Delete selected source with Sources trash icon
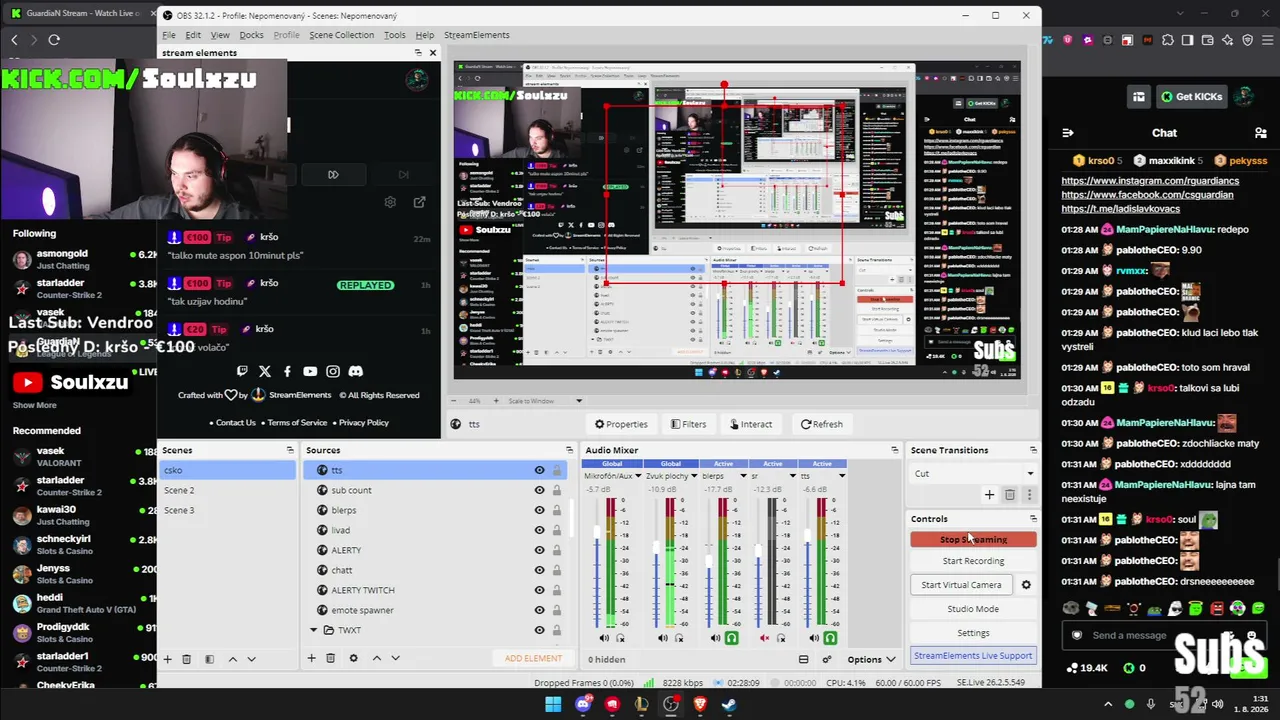 pos(331,658)
